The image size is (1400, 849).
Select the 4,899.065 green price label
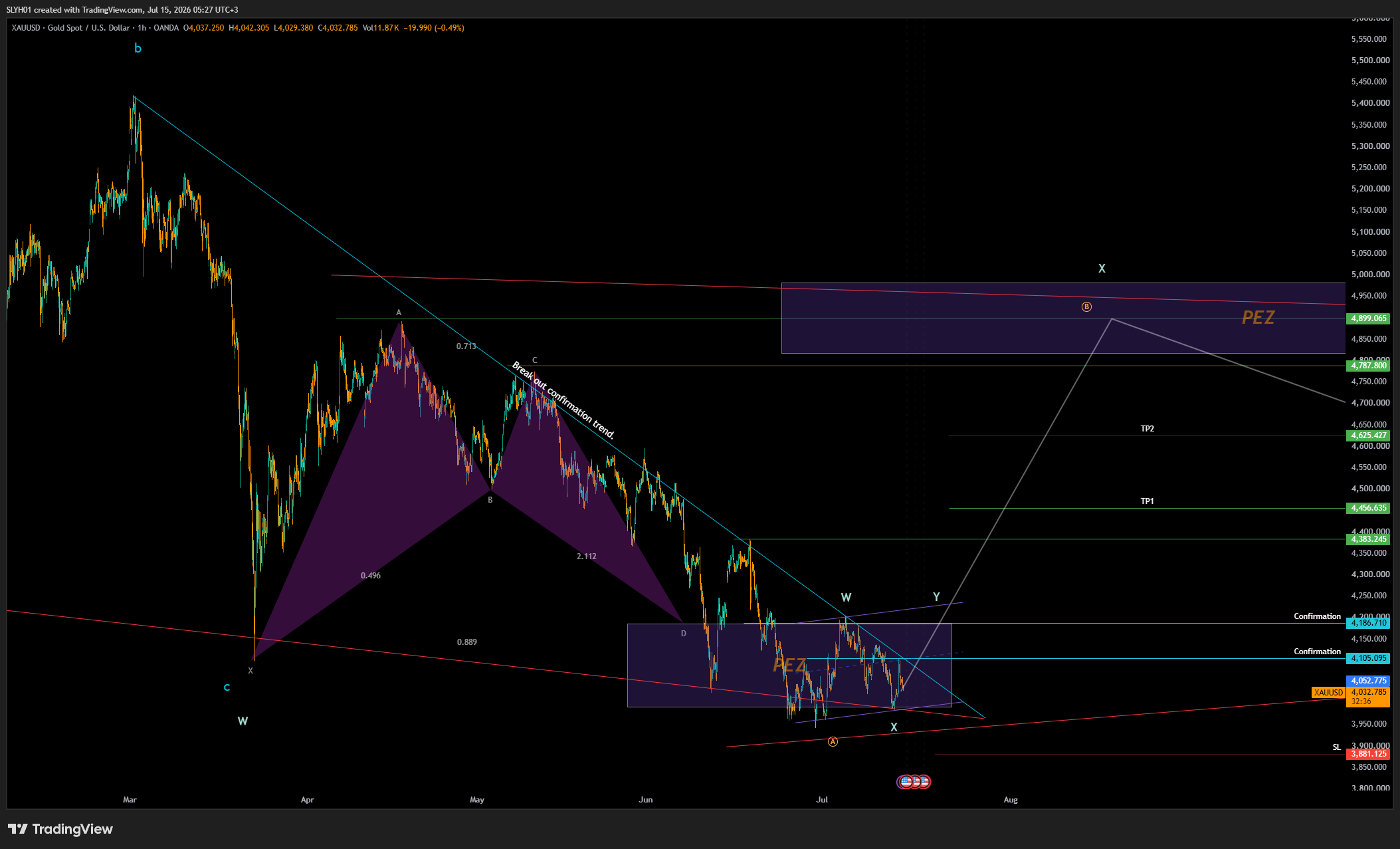coord(1369,318)
